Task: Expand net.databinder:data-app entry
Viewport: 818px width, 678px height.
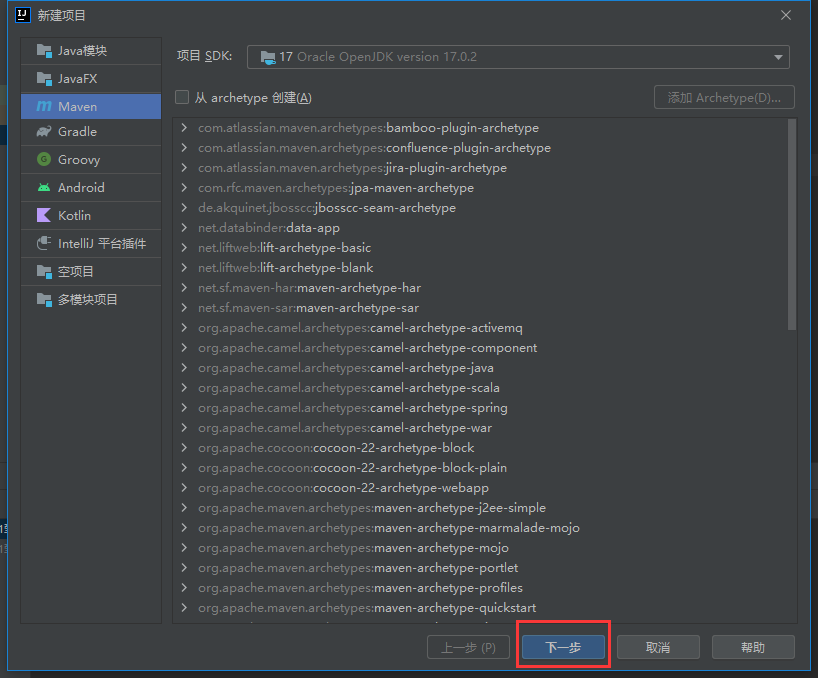Action: point(184,227)
